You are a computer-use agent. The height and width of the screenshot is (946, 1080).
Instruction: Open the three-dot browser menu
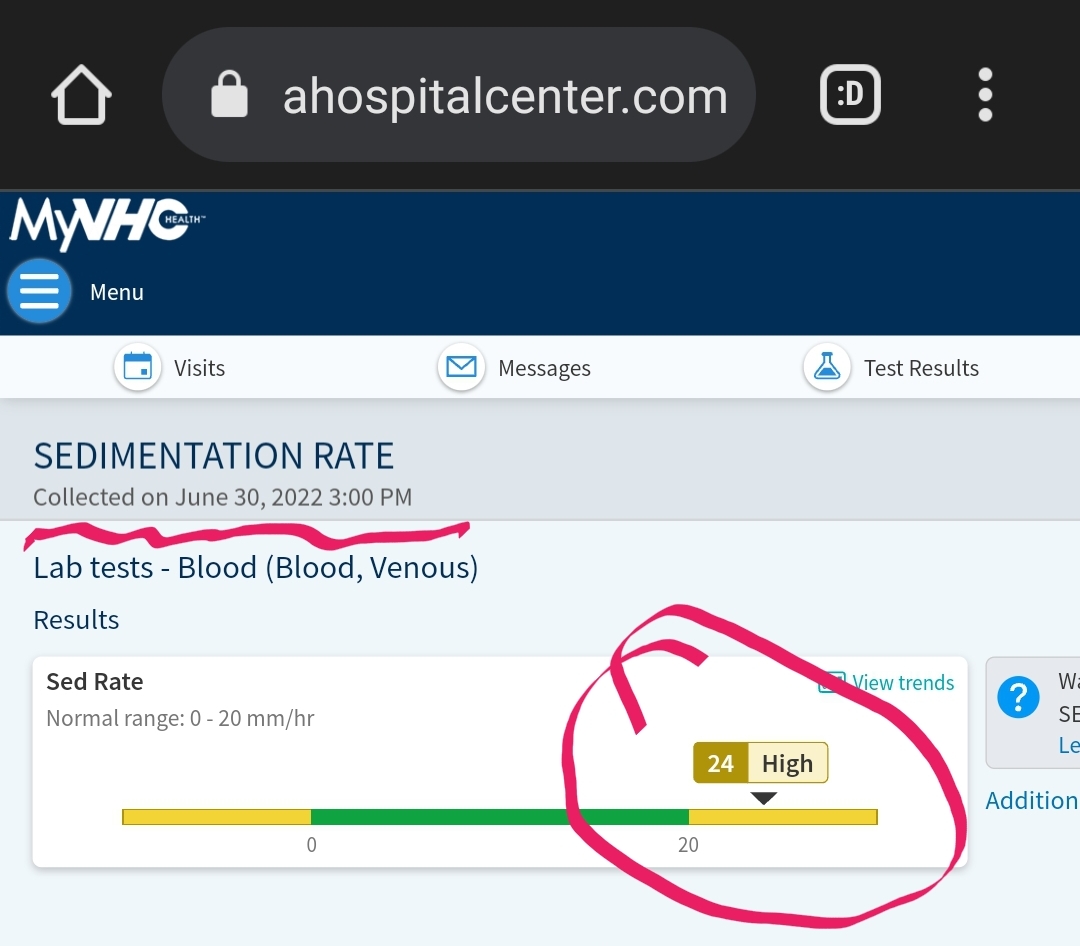(985, 96)
